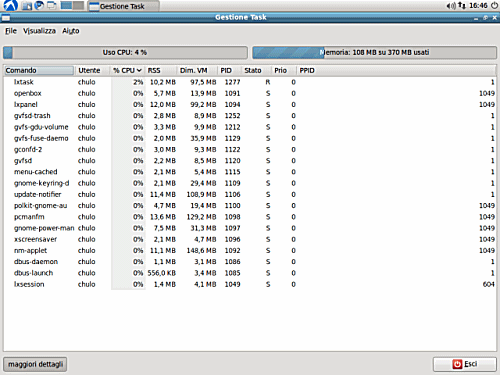Select the menu-cached process row
The image size is (500, 375).
[x=250, y=172]
